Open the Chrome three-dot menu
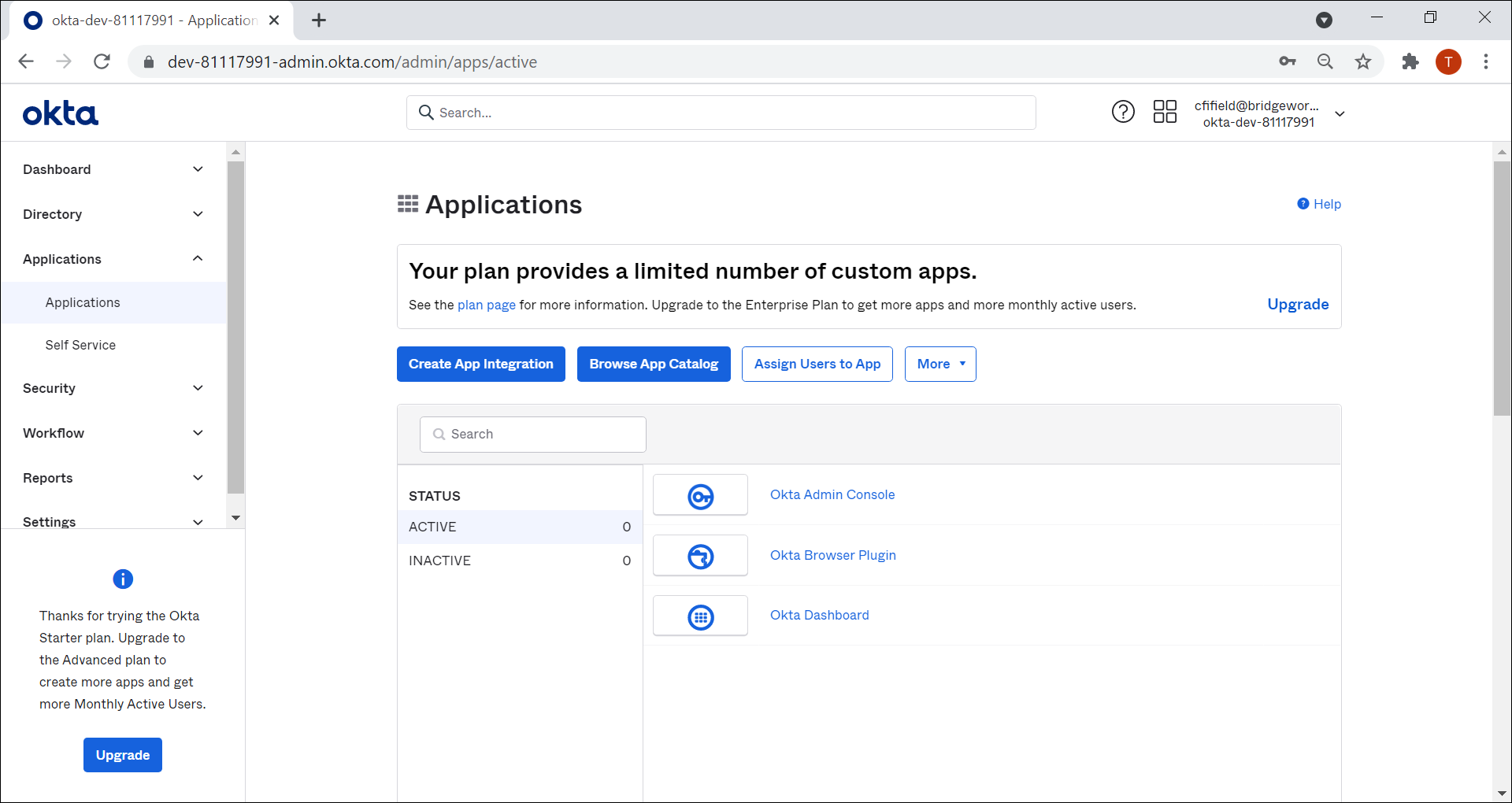Screen dimensions: 1512x803 pyautogui.click(x=1486, y=61)
